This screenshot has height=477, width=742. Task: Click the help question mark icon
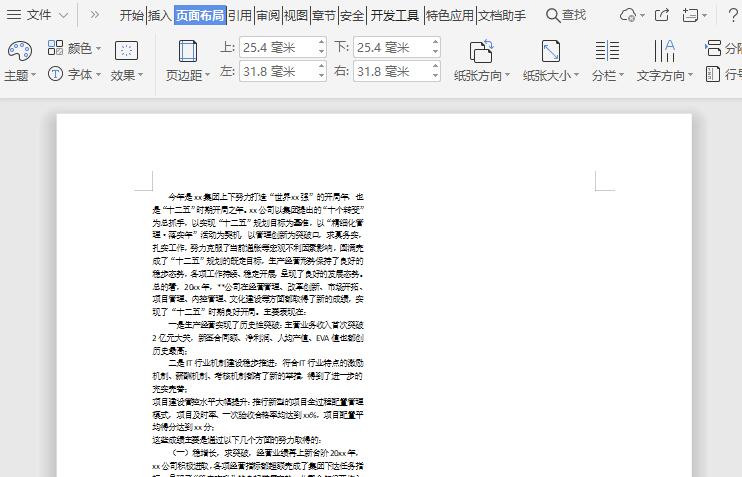coord(733,15)
